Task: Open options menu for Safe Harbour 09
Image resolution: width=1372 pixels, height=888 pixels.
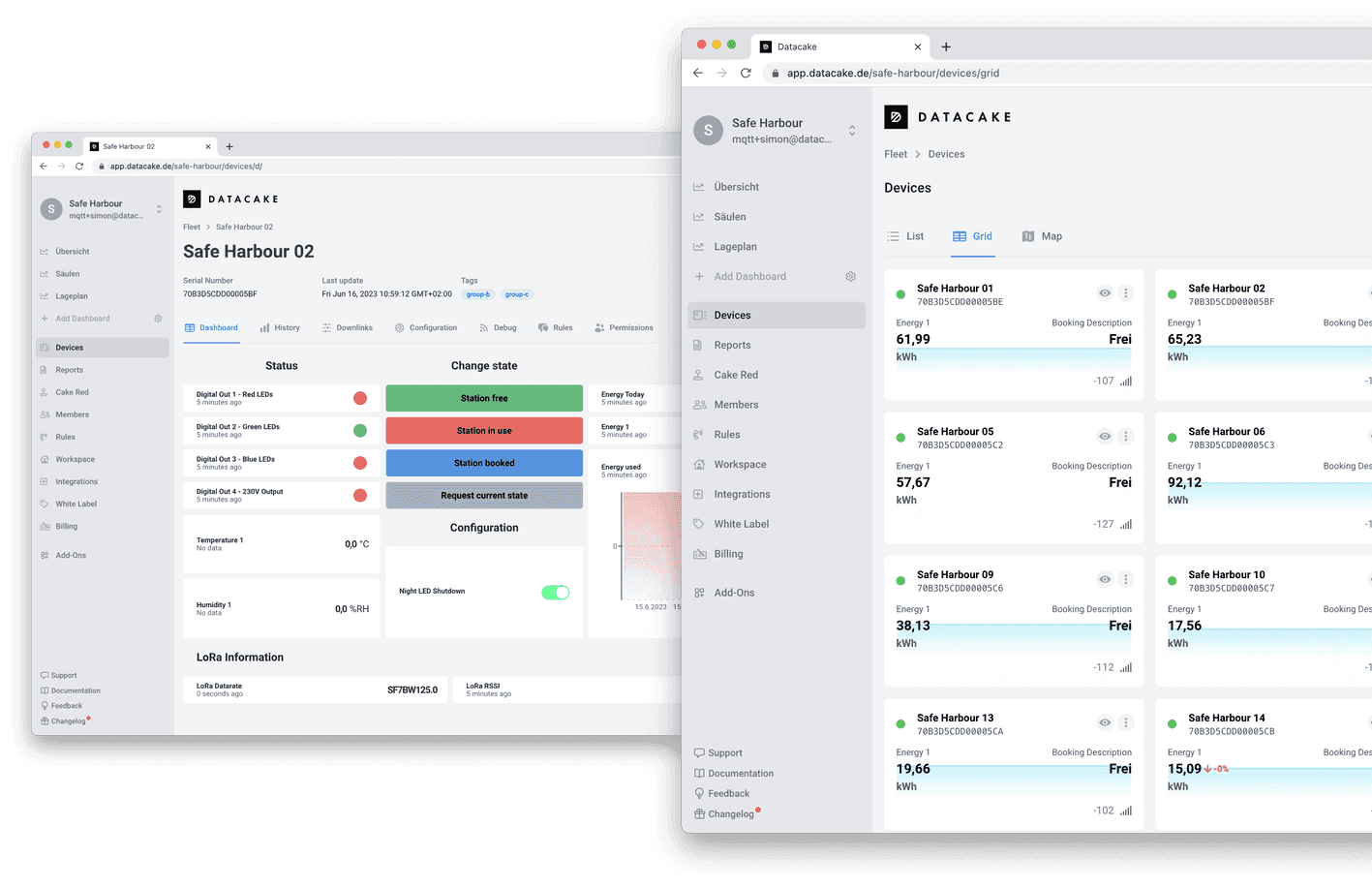Action: point(1125,579)
